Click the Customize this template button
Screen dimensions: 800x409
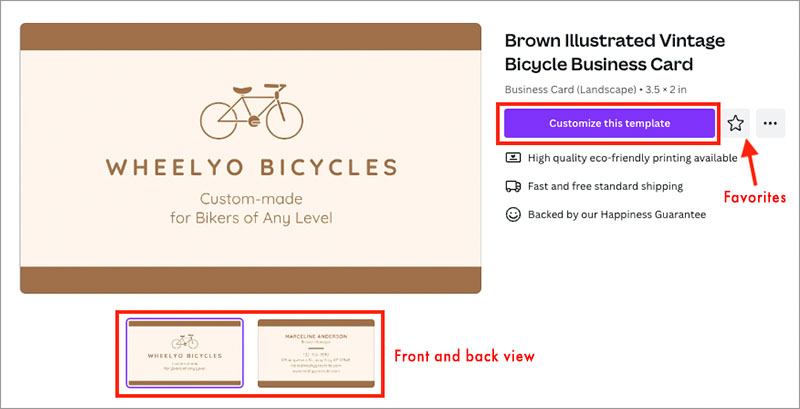pyautogui.click(x=609, y=123)
